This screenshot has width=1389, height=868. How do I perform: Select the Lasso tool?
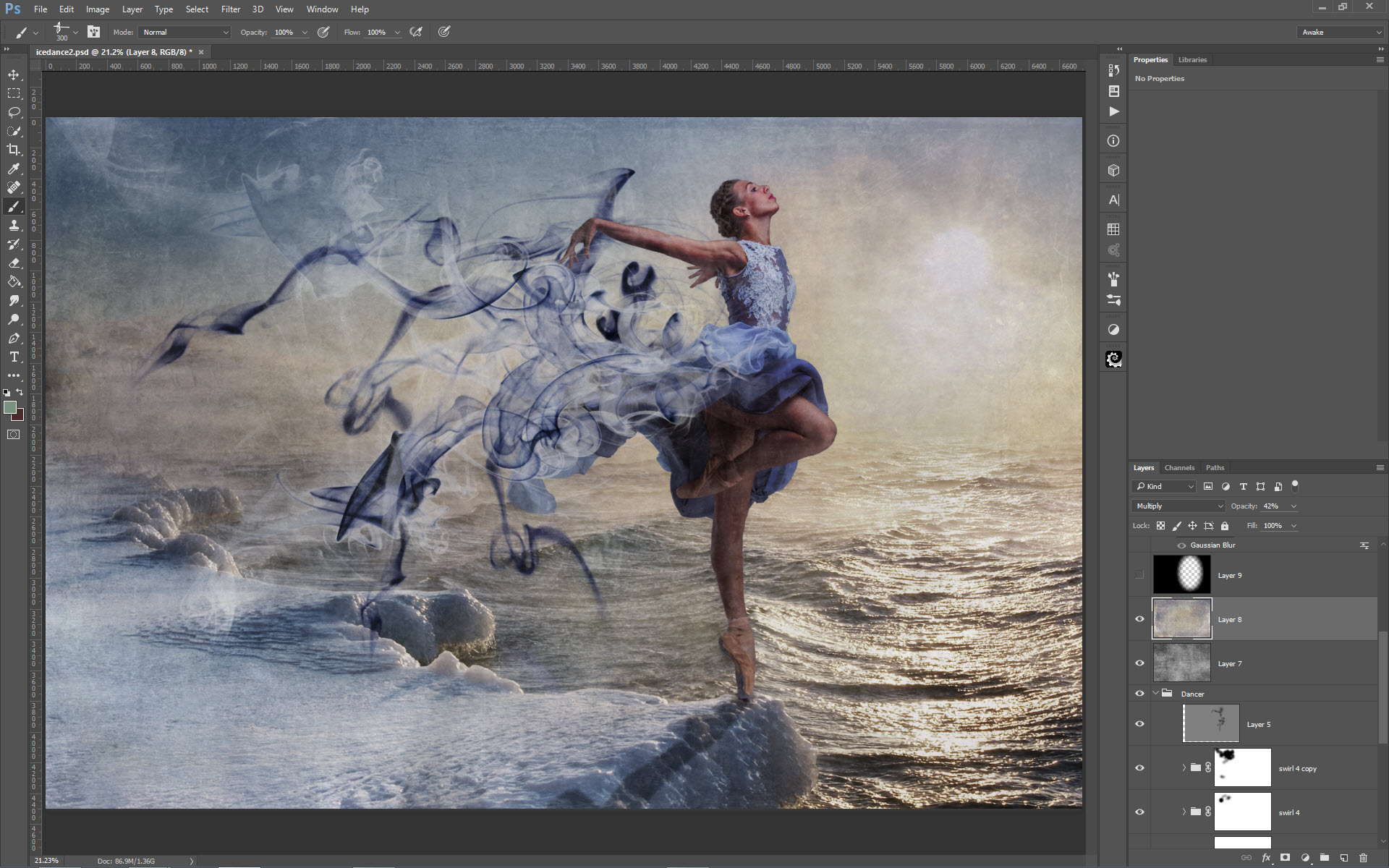point(14,112)
